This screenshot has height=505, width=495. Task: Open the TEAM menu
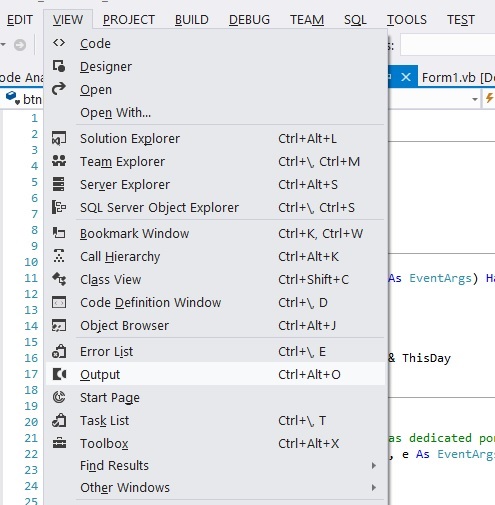(307, 20)
